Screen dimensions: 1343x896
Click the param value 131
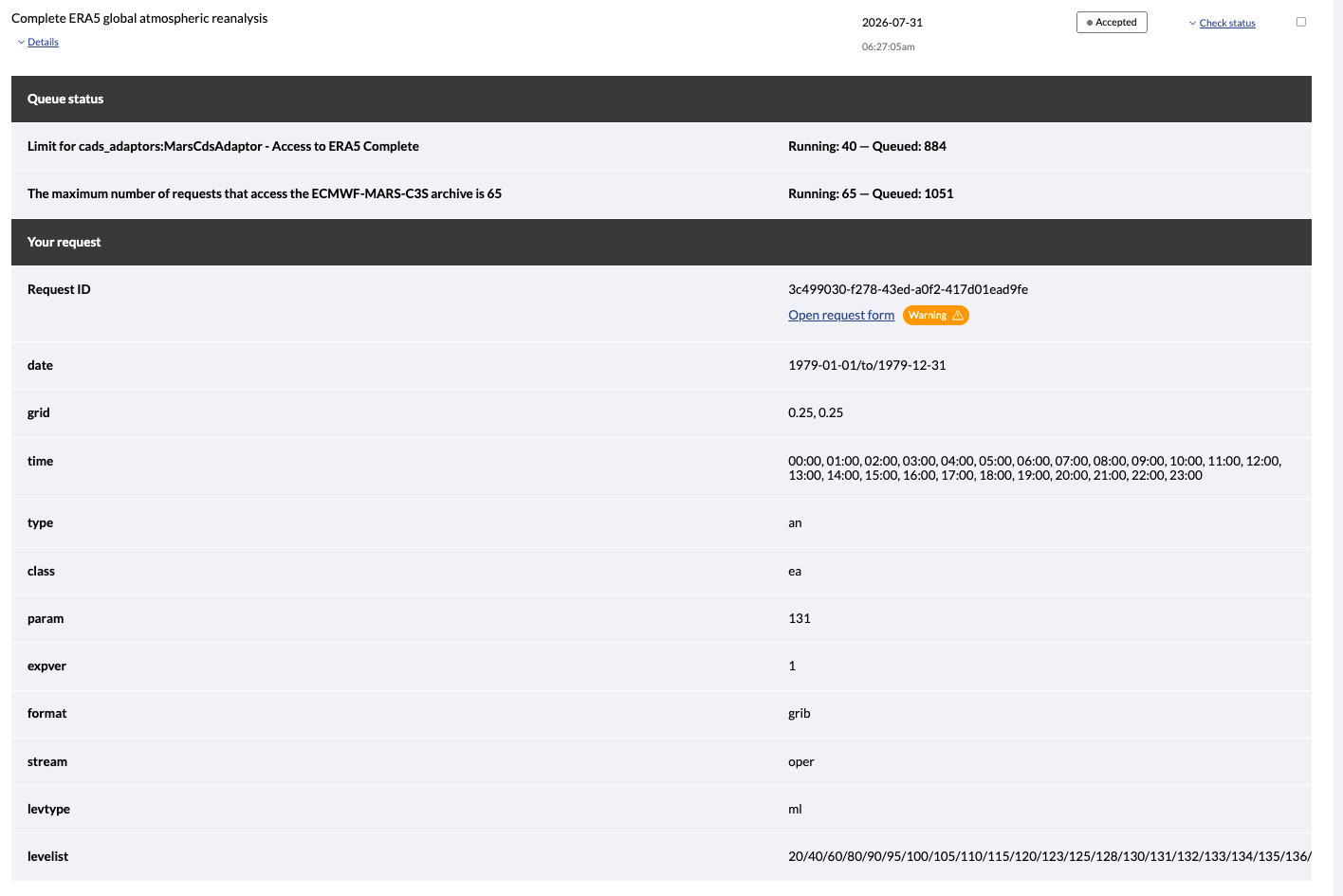[x=800, y=618]
